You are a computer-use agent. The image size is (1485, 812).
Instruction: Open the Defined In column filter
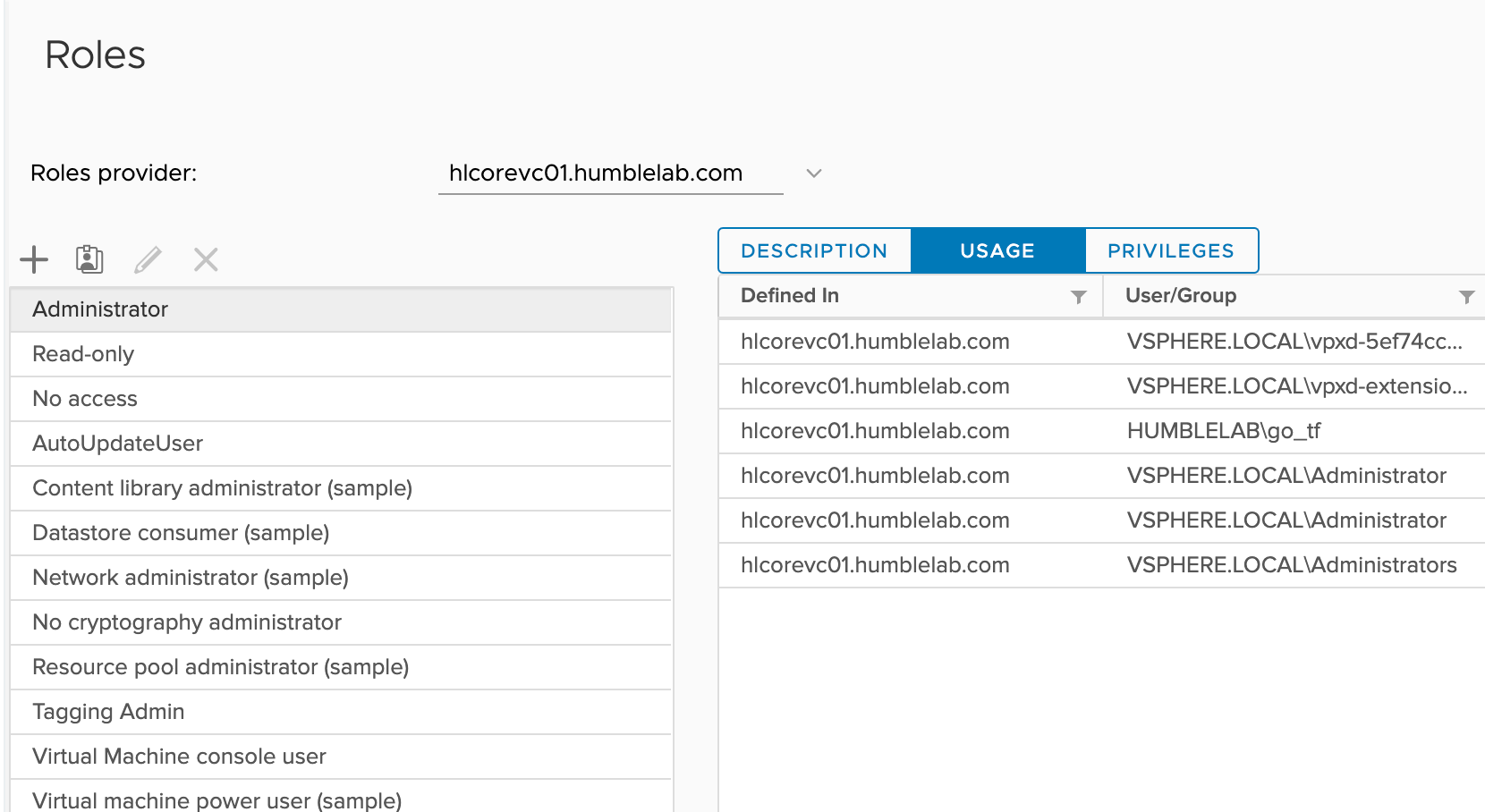(x=1079, y=297)
